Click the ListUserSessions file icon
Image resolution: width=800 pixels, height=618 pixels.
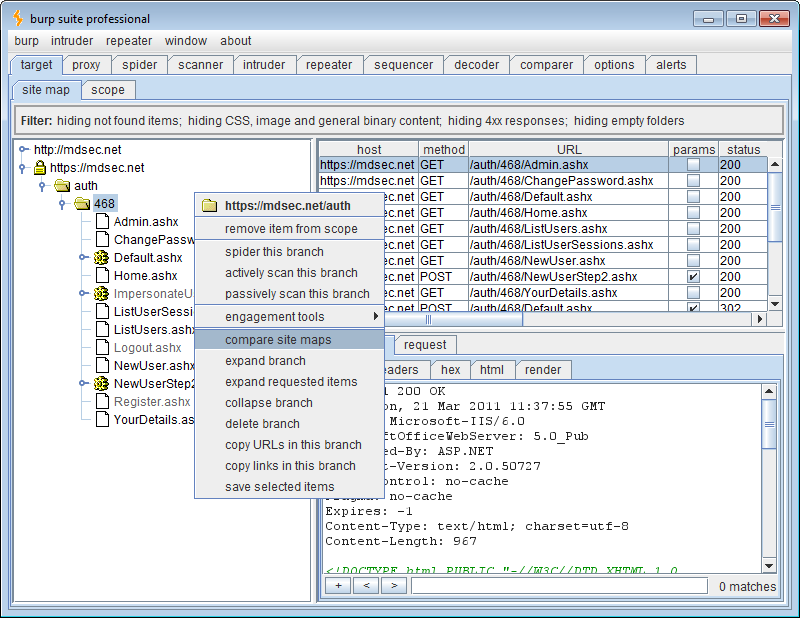103,311
